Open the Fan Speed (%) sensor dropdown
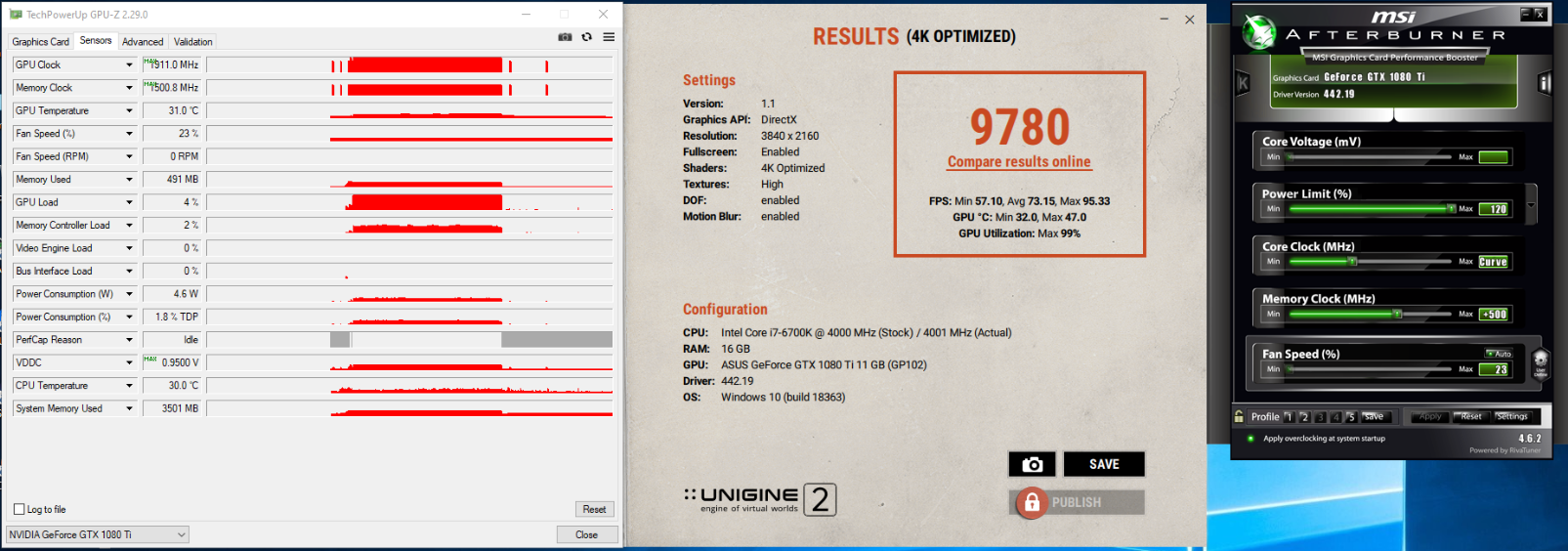The height and width of the screenshot is (551, 1568). 129,134
